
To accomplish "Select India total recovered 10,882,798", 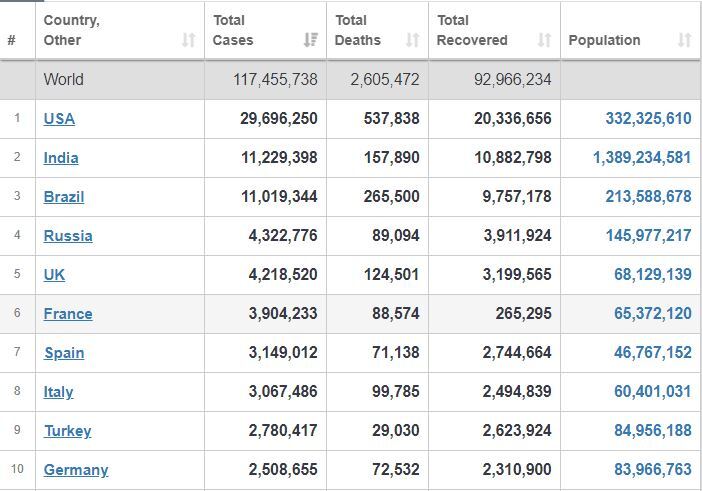I will (513, 158).
